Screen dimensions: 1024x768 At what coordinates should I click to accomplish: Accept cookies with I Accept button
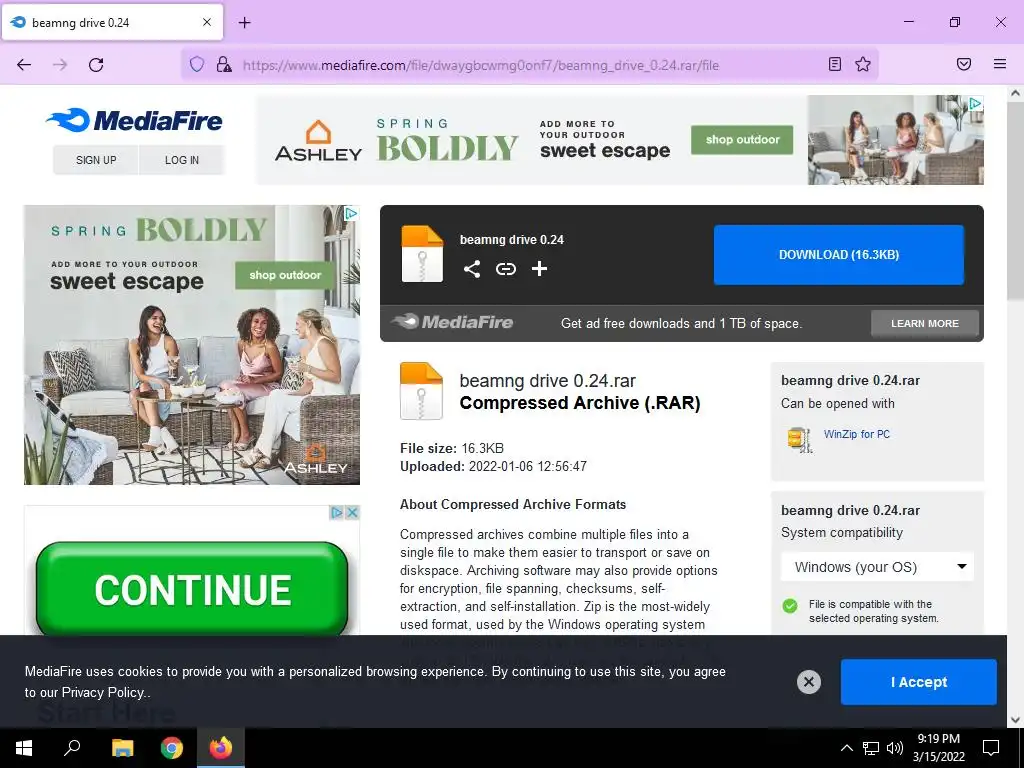pos(918,682)
